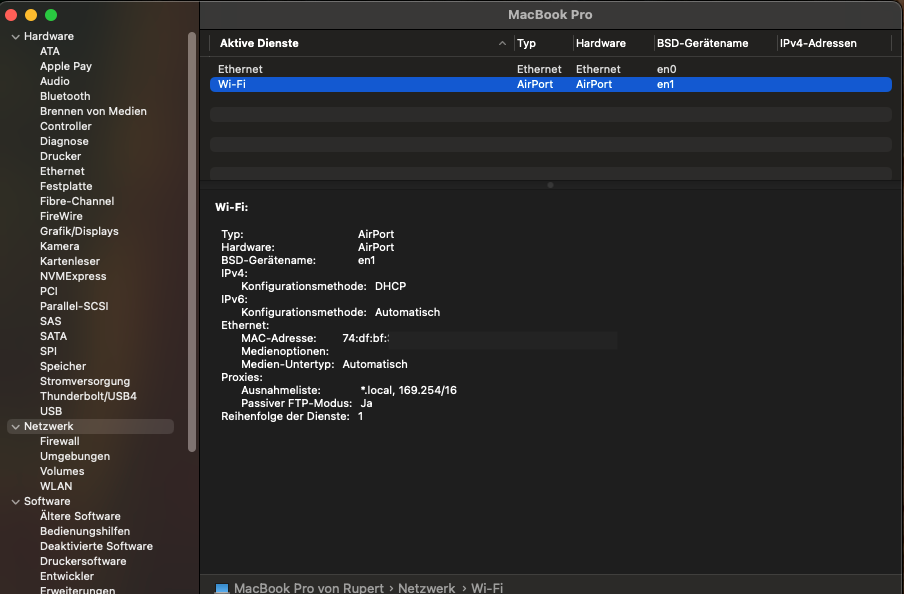
Task: Open the Firewall entry under Netzwerk
Action: [59, 441]
